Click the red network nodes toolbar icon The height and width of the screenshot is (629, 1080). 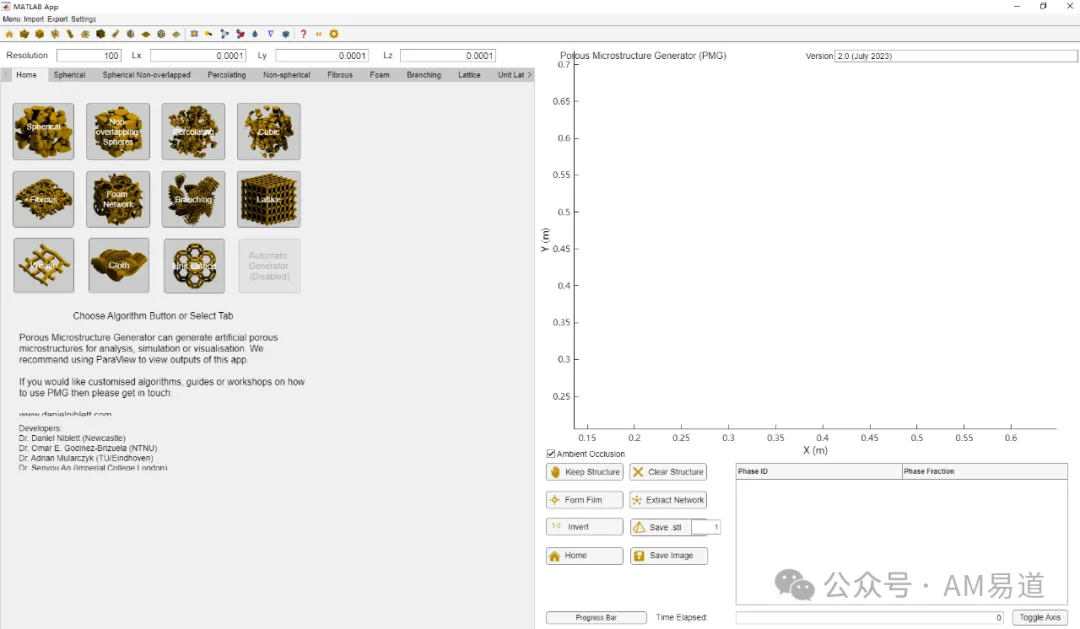tap(240, 34)
